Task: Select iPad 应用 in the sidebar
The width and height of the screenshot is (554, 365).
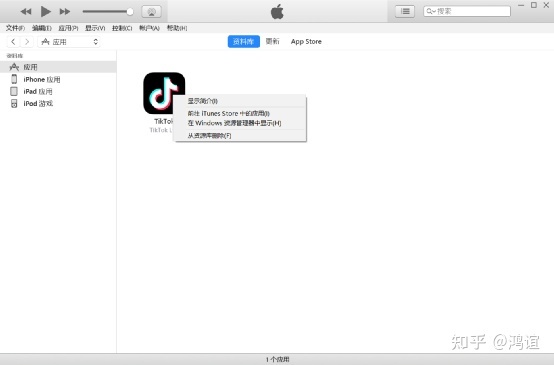Action: (58, 92)
